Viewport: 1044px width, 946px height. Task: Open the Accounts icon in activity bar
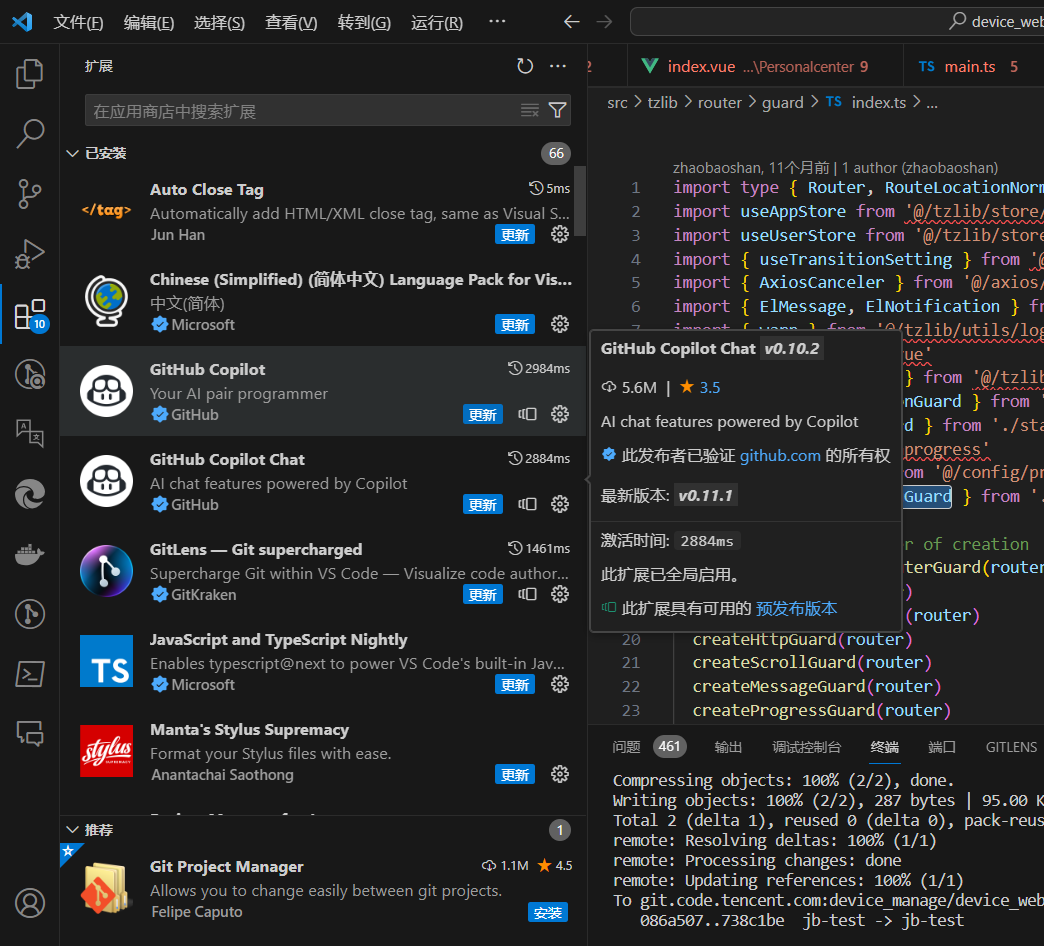29,903
